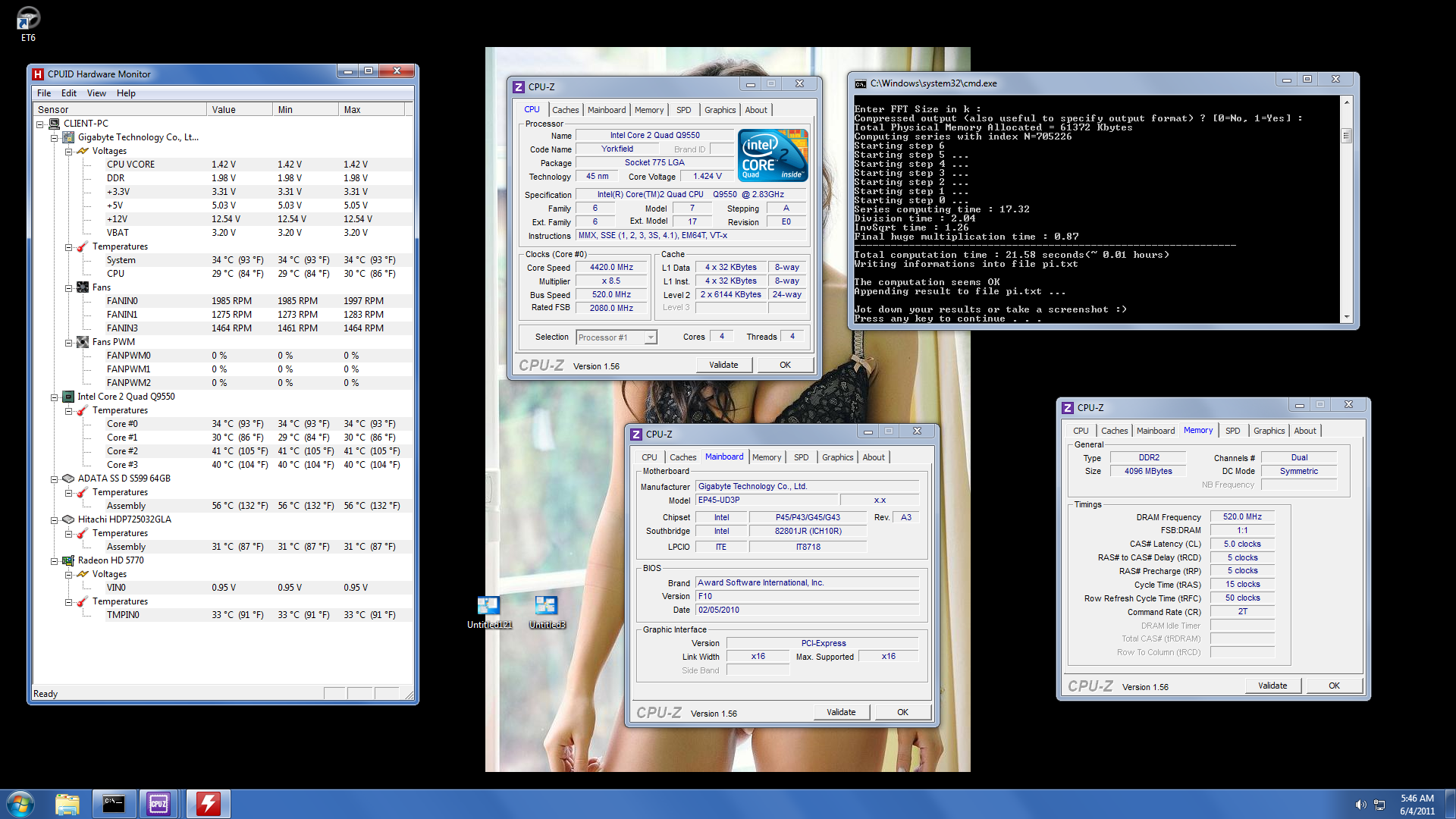The width and height of the screenshot is (1456, 819).
Task: Click the BIOS Version F10 field
Action: 807,597
